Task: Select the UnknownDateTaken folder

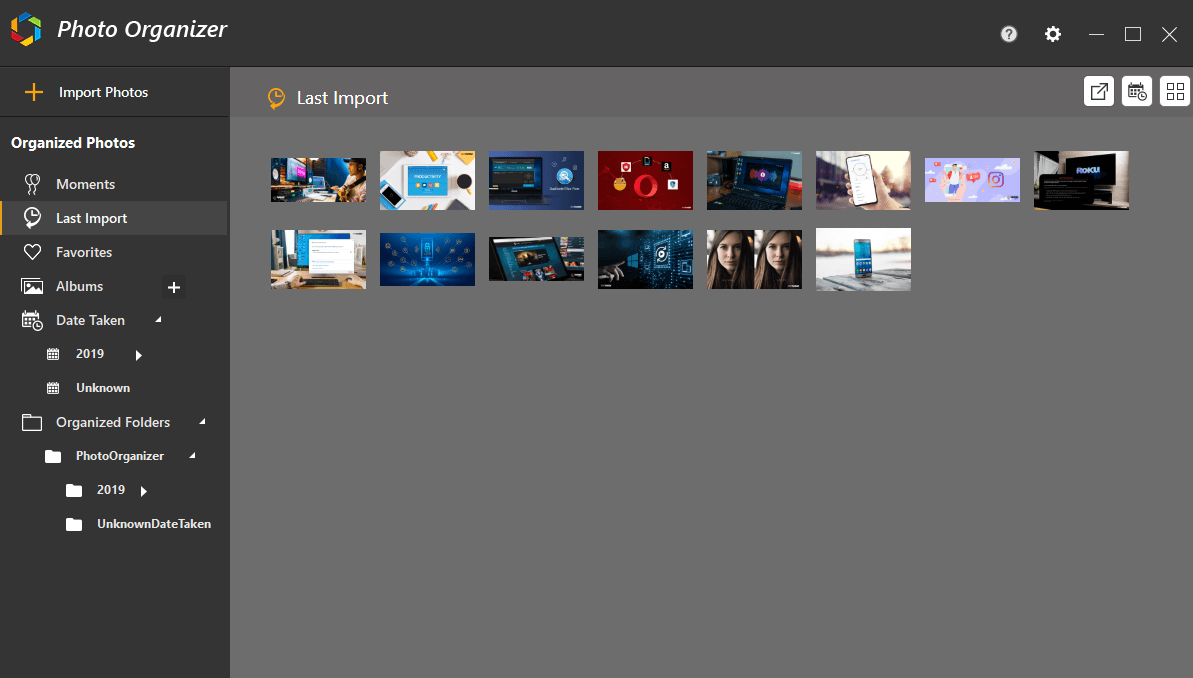Action: pyautogui.click(x=153, y=523)
